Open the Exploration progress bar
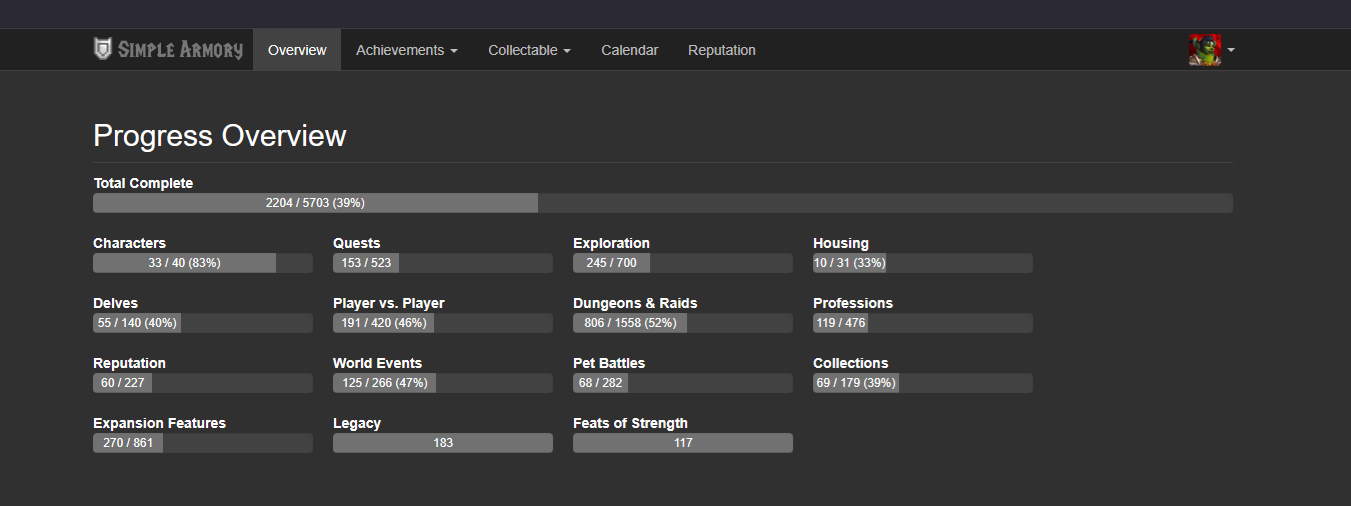 point(683,263)
